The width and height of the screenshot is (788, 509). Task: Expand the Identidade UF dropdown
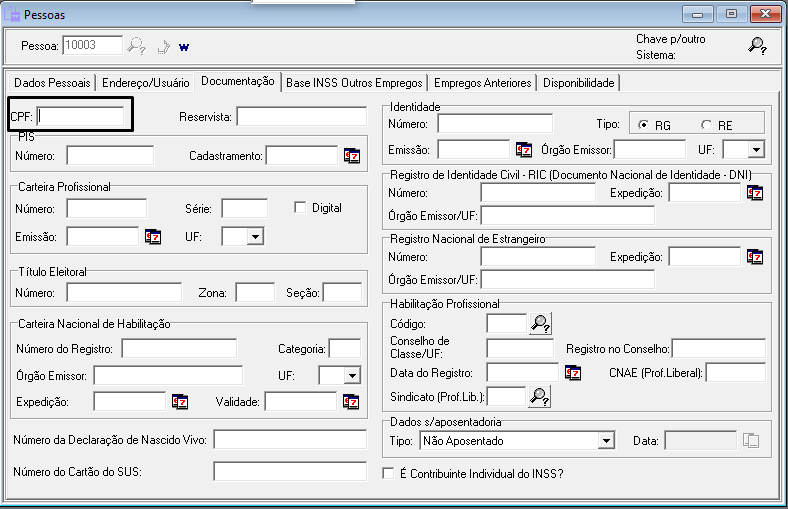pyautogui.click(x=755, y=150)
